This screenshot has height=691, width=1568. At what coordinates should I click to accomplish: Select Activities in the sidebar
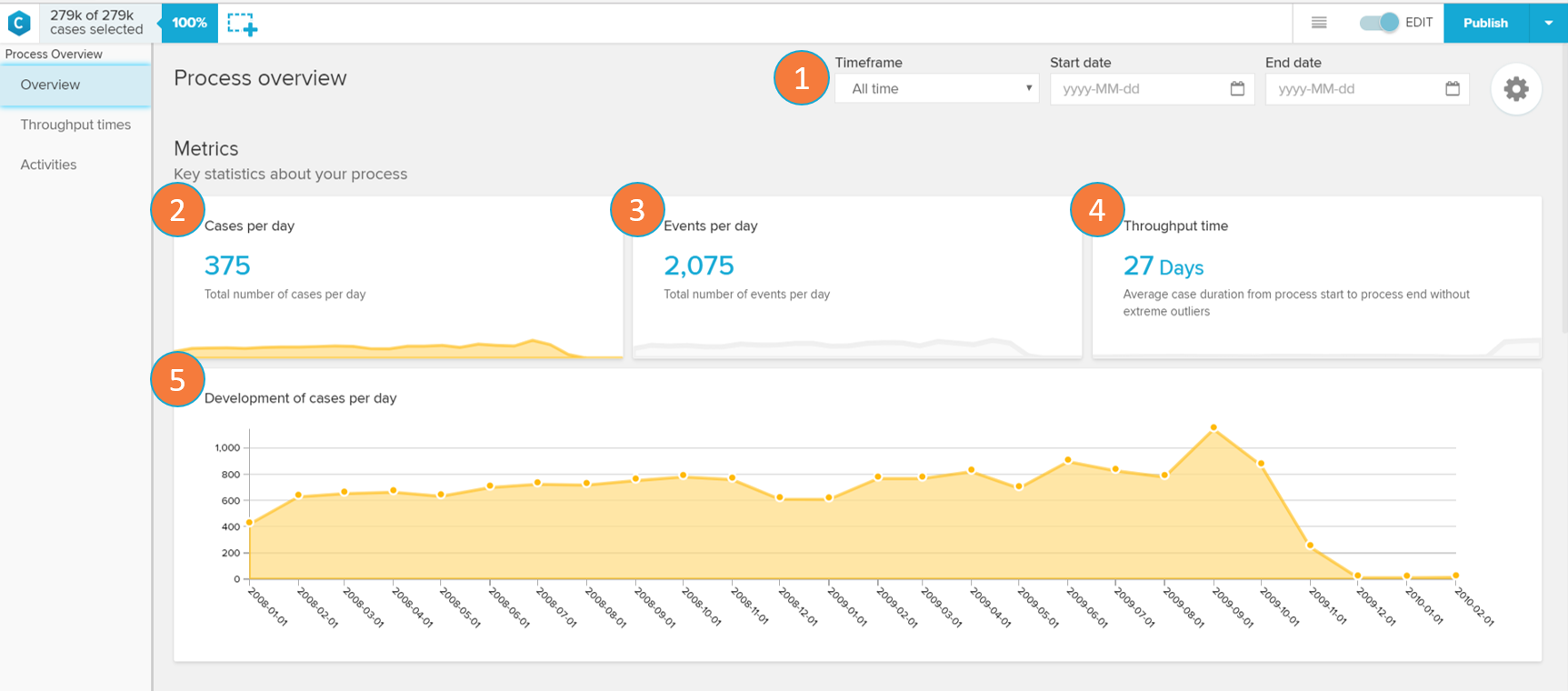coord(49,165)
